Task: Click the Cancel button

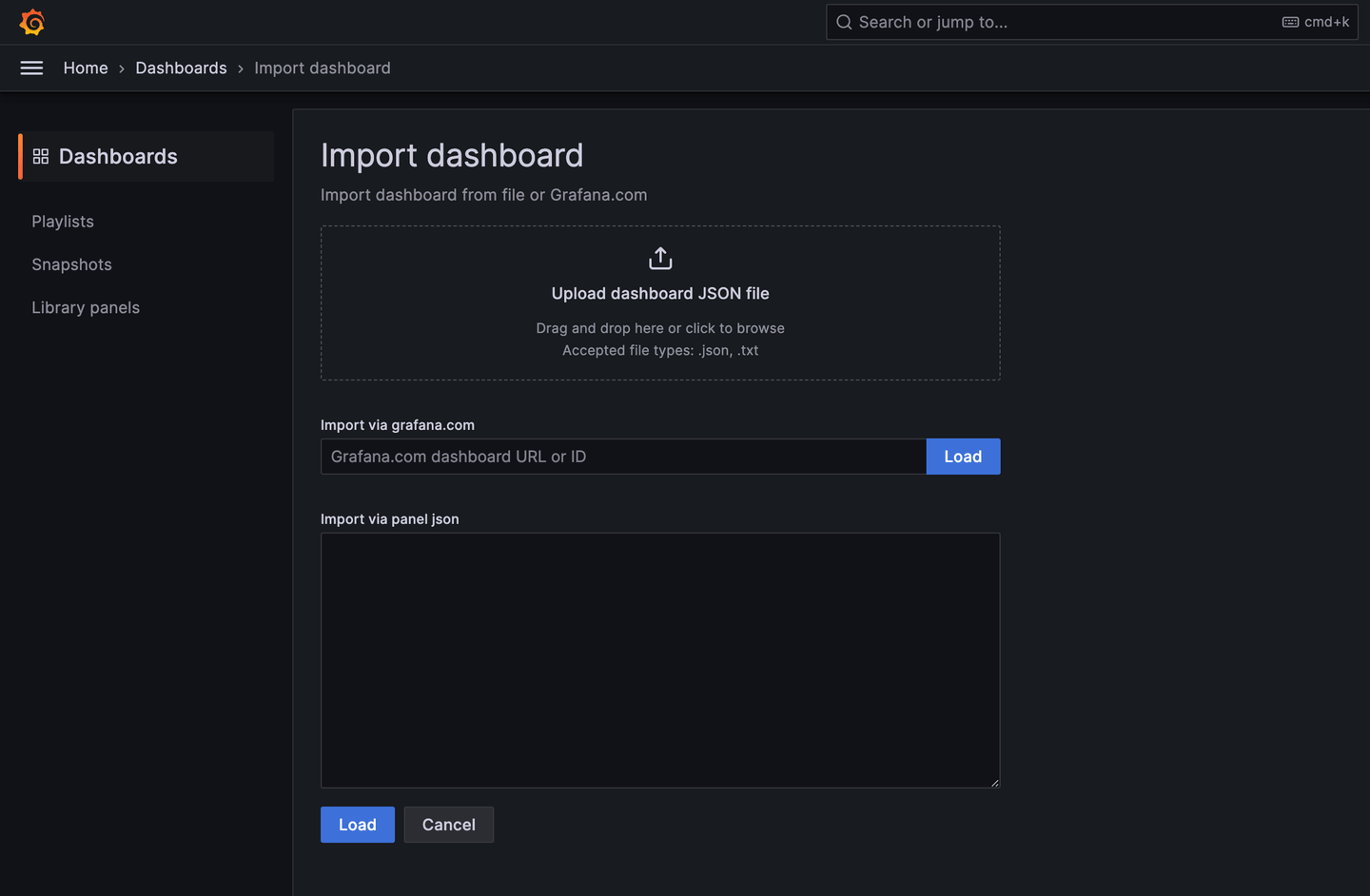Action: pos(448,825)
